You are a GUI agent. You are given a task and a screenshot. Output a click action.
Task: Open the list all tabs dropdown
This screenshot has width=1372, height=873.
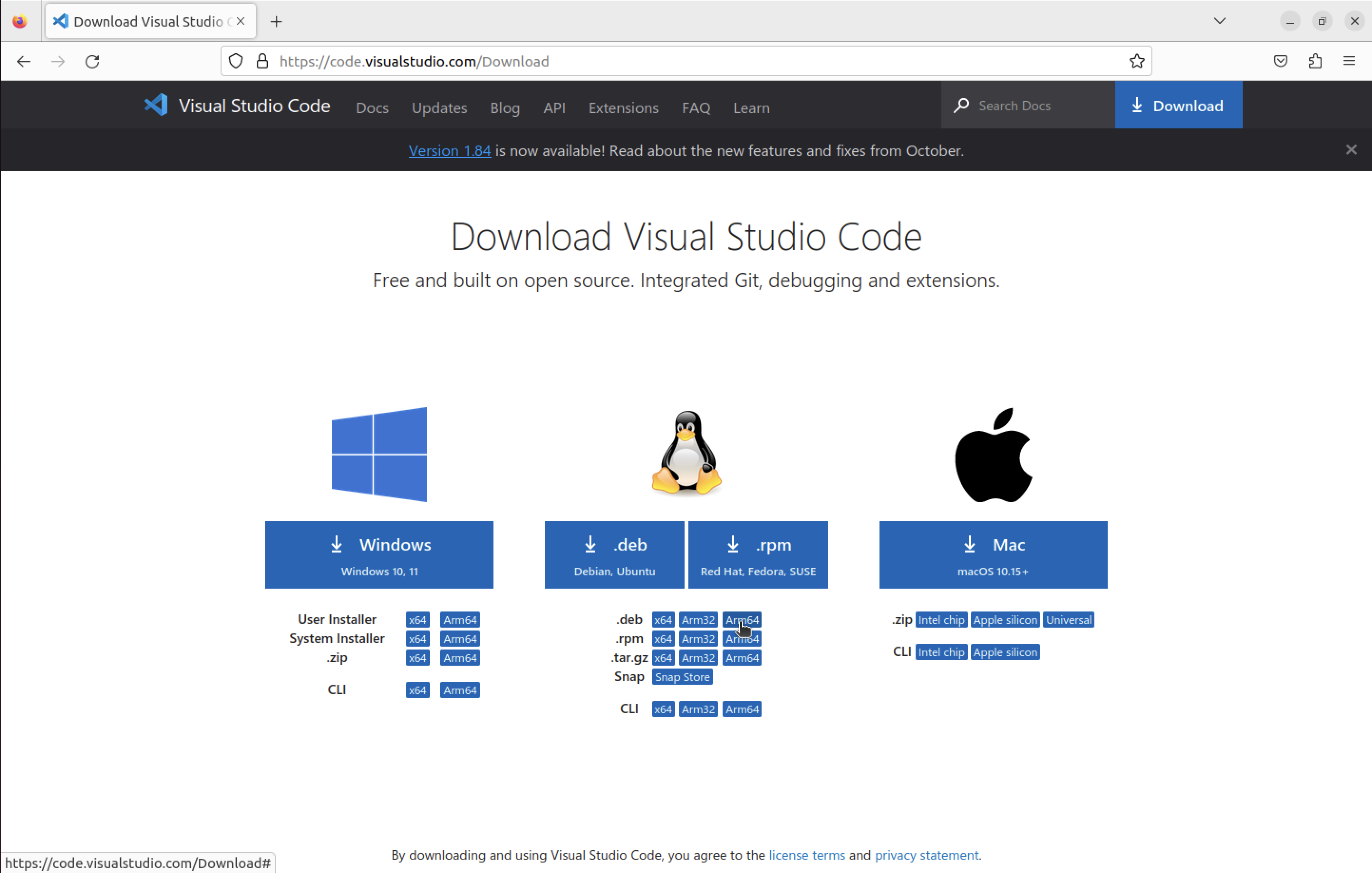click(1219, 21)
